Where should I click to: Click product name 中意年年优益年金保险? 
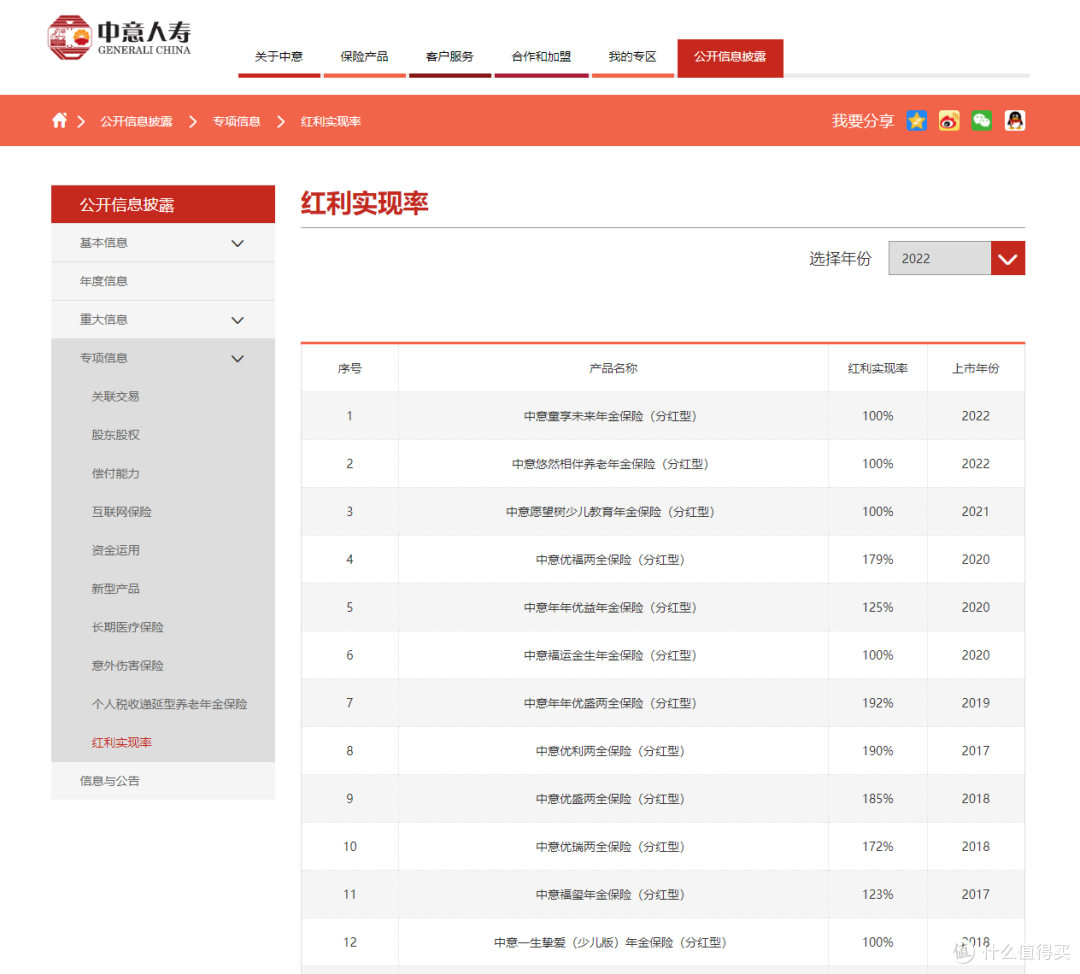tap(610, 608)
